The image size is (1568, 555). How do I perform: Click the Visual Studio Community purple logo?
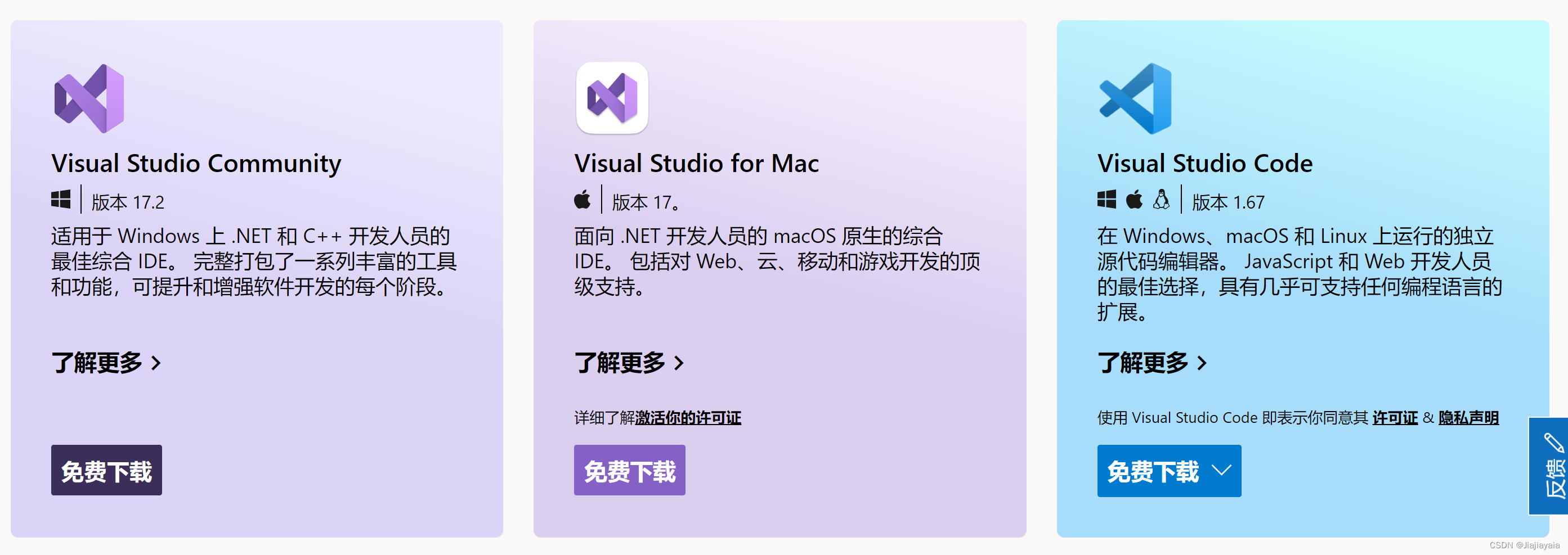coord(89,98)
